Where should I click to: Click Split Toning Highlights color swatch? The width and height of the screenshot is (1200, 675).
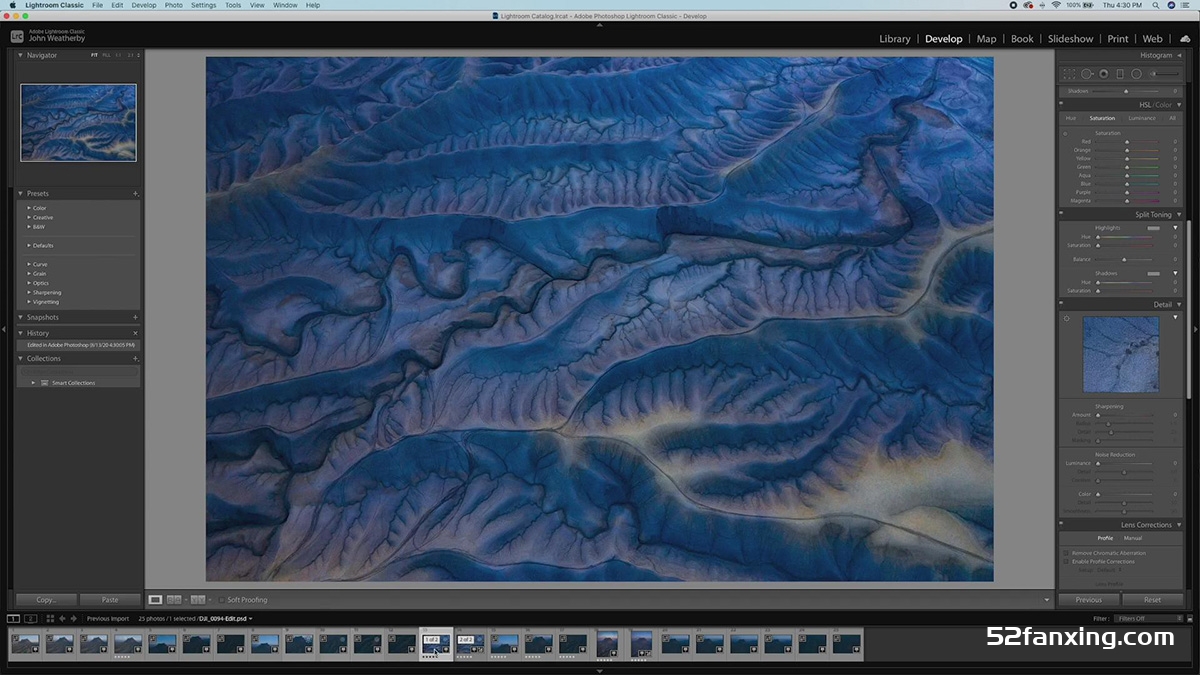click(1153, 228)
